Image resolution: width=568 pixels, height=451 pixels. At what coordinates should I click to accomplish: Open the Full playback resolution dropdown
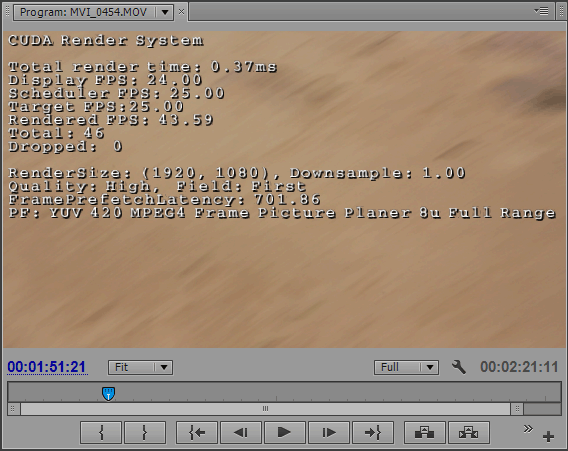(x=406, y=367)
